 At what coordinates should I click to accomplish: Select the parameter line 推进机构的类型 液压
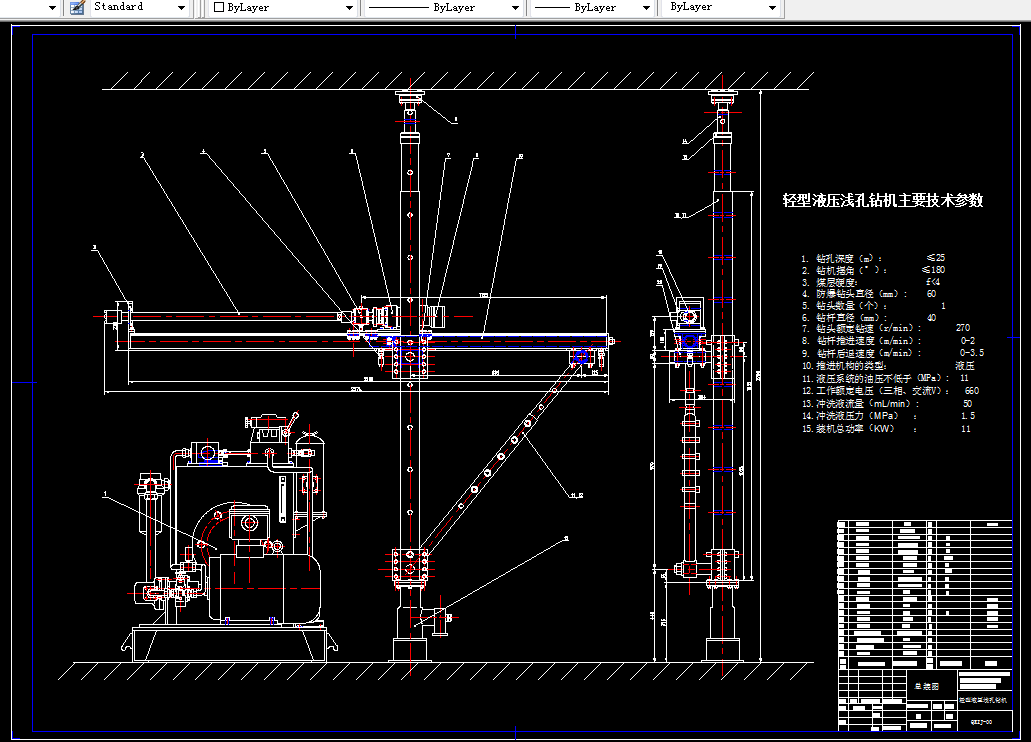click(888, 366)
